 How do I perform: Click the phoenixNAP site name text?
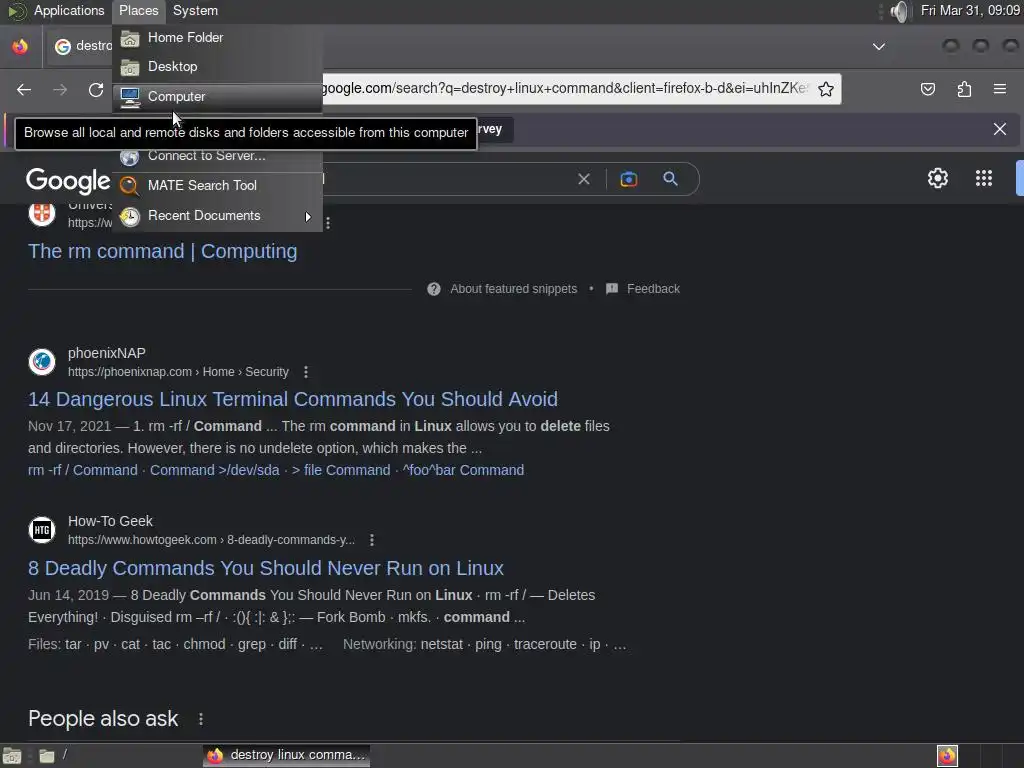click(106, 353)
